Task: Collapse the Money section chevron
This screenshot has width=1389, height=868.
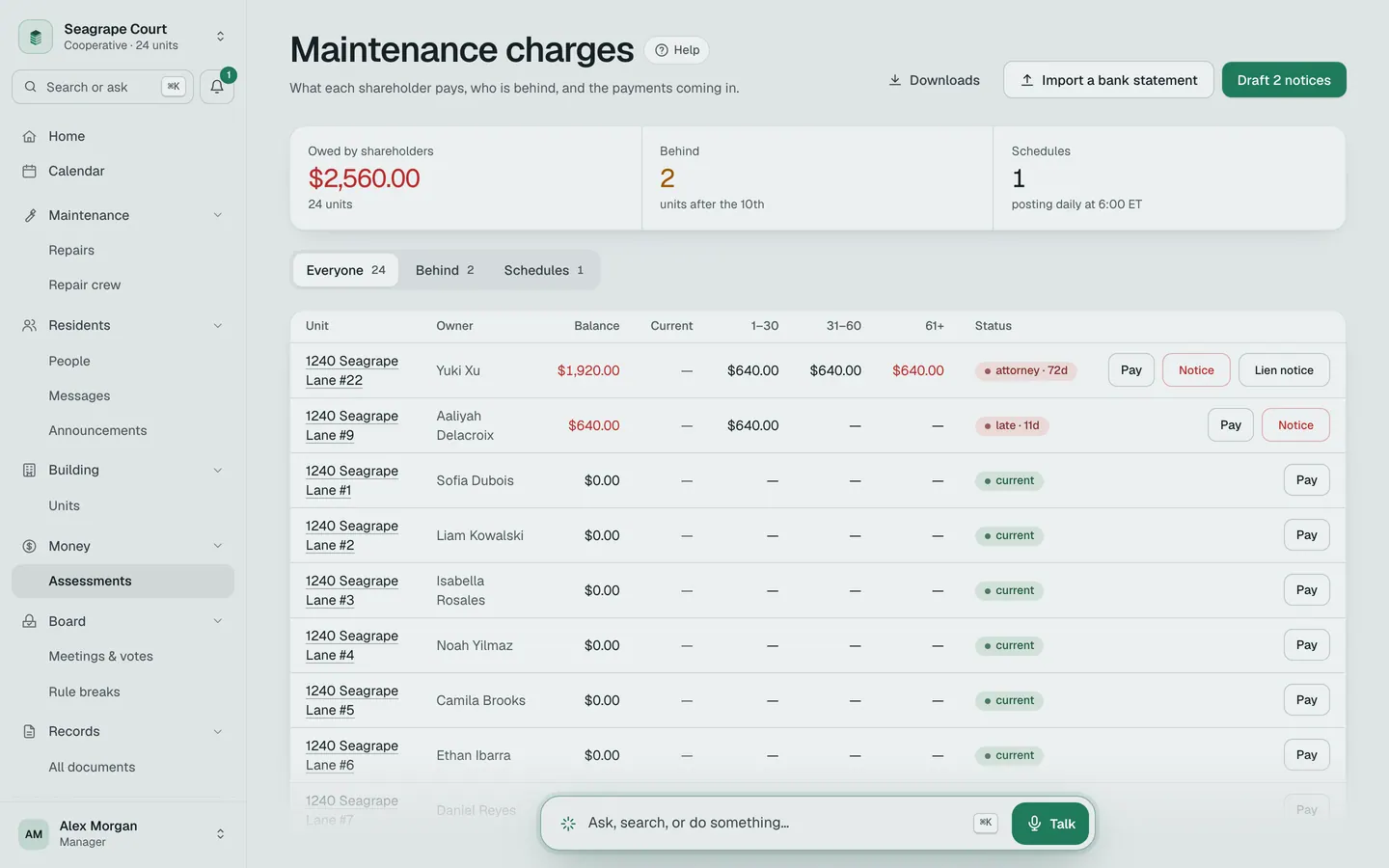Action: tap(218, 546)
